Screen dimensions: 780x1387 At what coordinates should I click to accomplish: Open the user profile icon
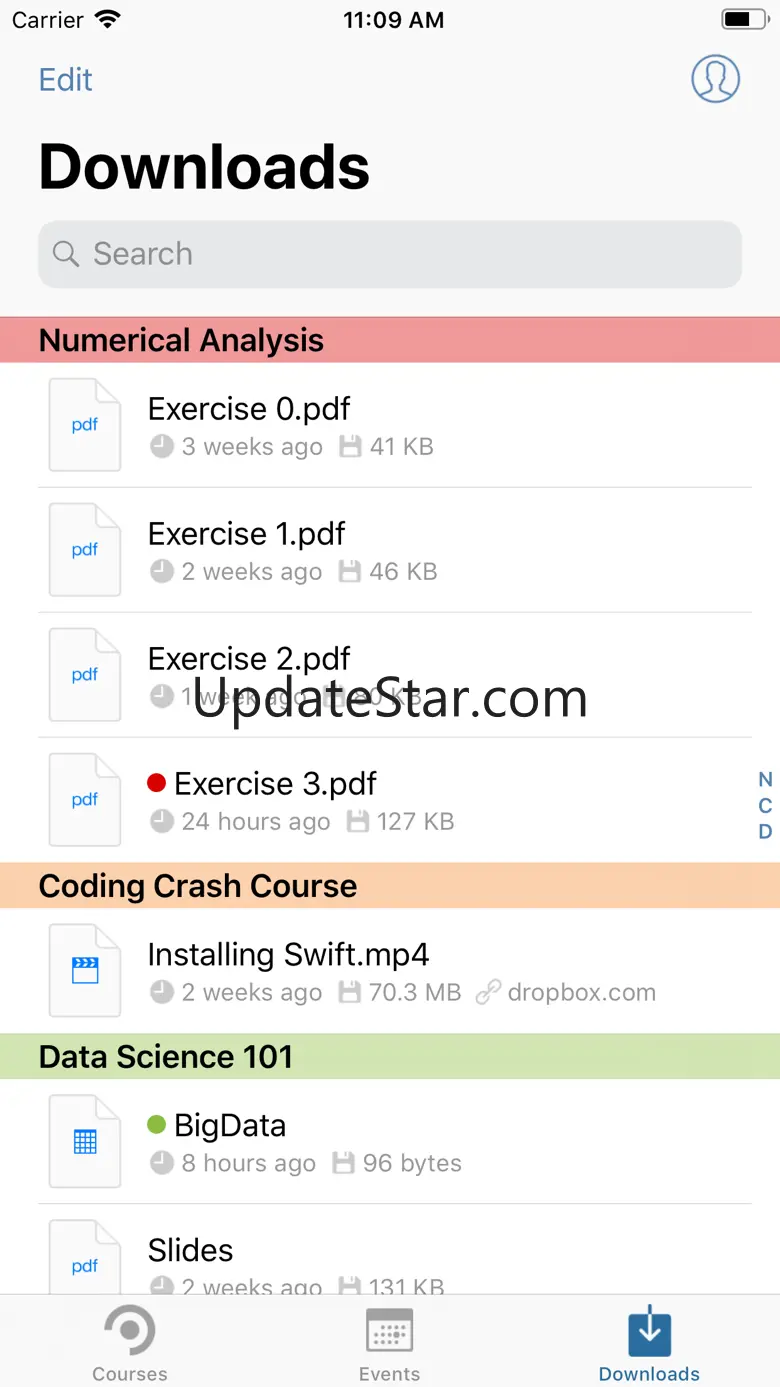(715, 79)
